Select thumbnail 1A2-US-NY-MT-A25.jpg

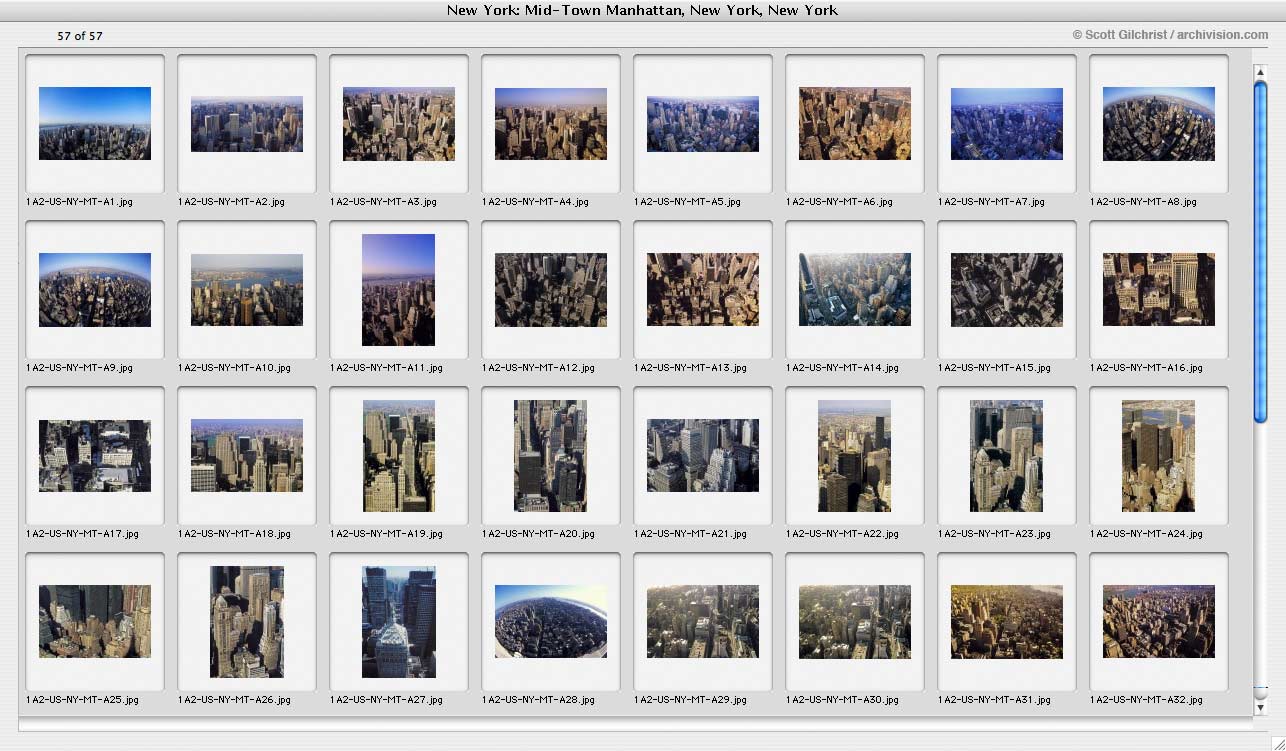point(95,622)
